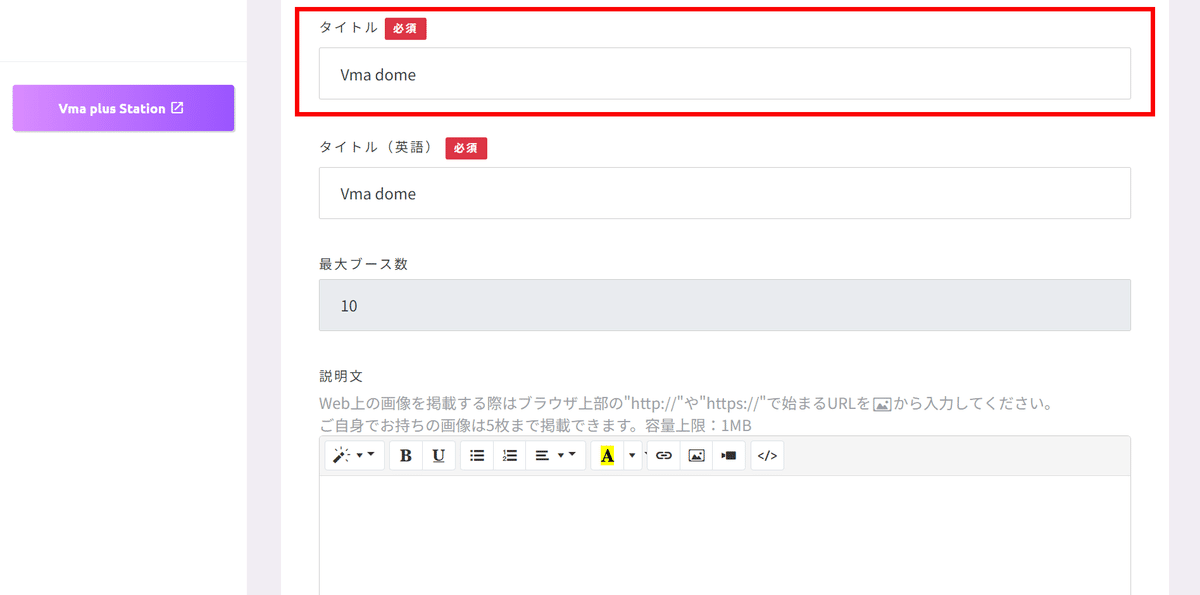Click the タイトル input field
This screenshot has width=1200, height=595.
click(x=725, y=74)
